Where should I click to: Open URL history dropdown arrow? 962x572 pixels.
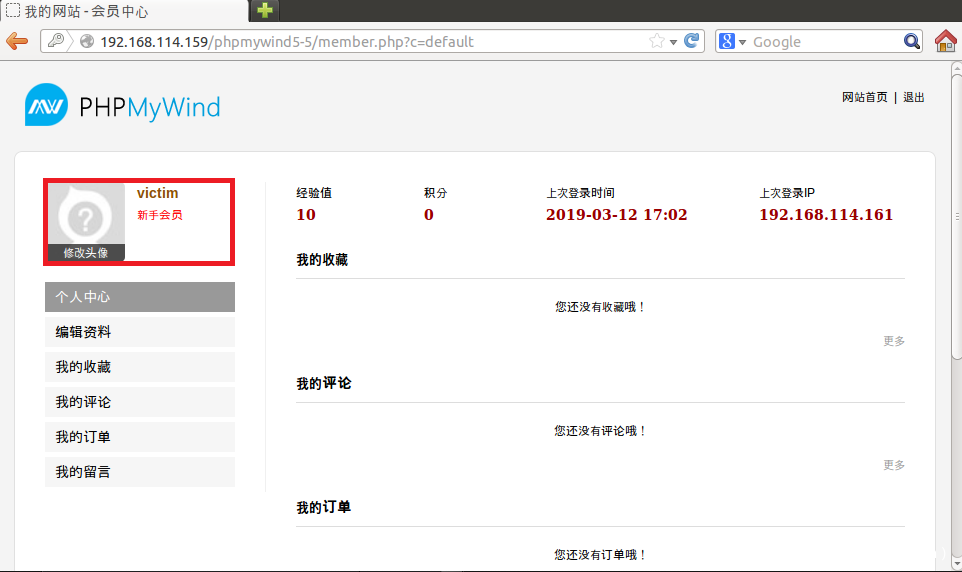(673, 42)
